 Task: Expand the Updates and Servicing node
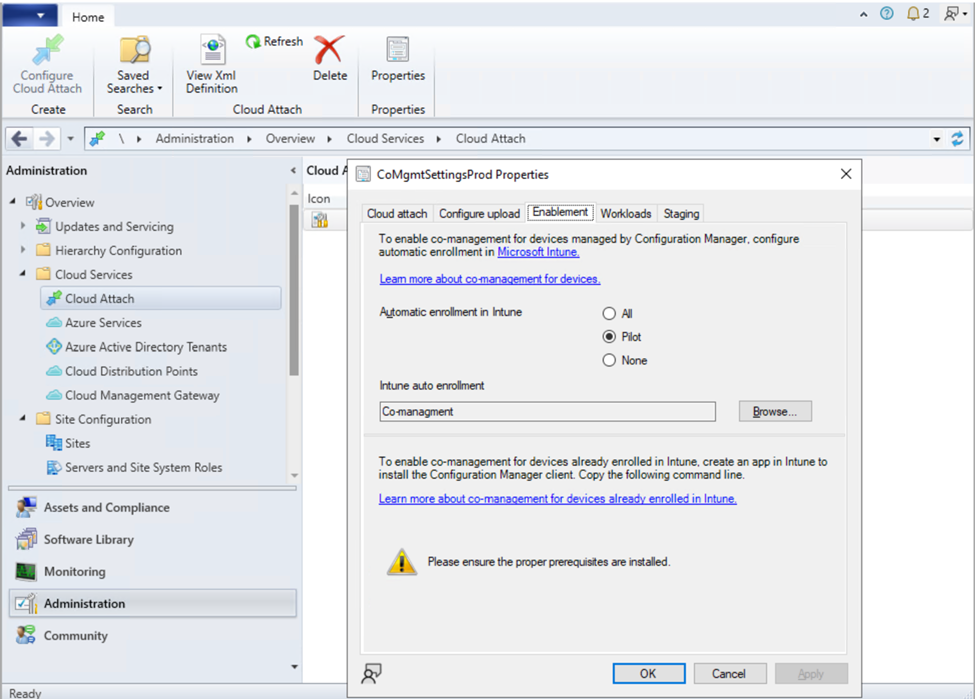pyautogui.click(x=23, y=226)
